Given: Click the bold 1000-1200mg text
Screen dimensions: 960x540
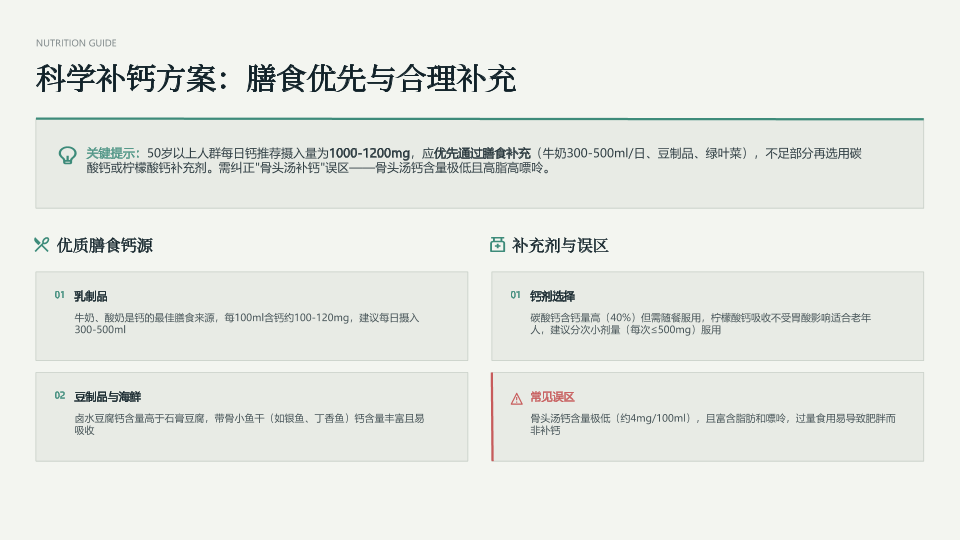Looking at the screenshot, I should point(369,153).
